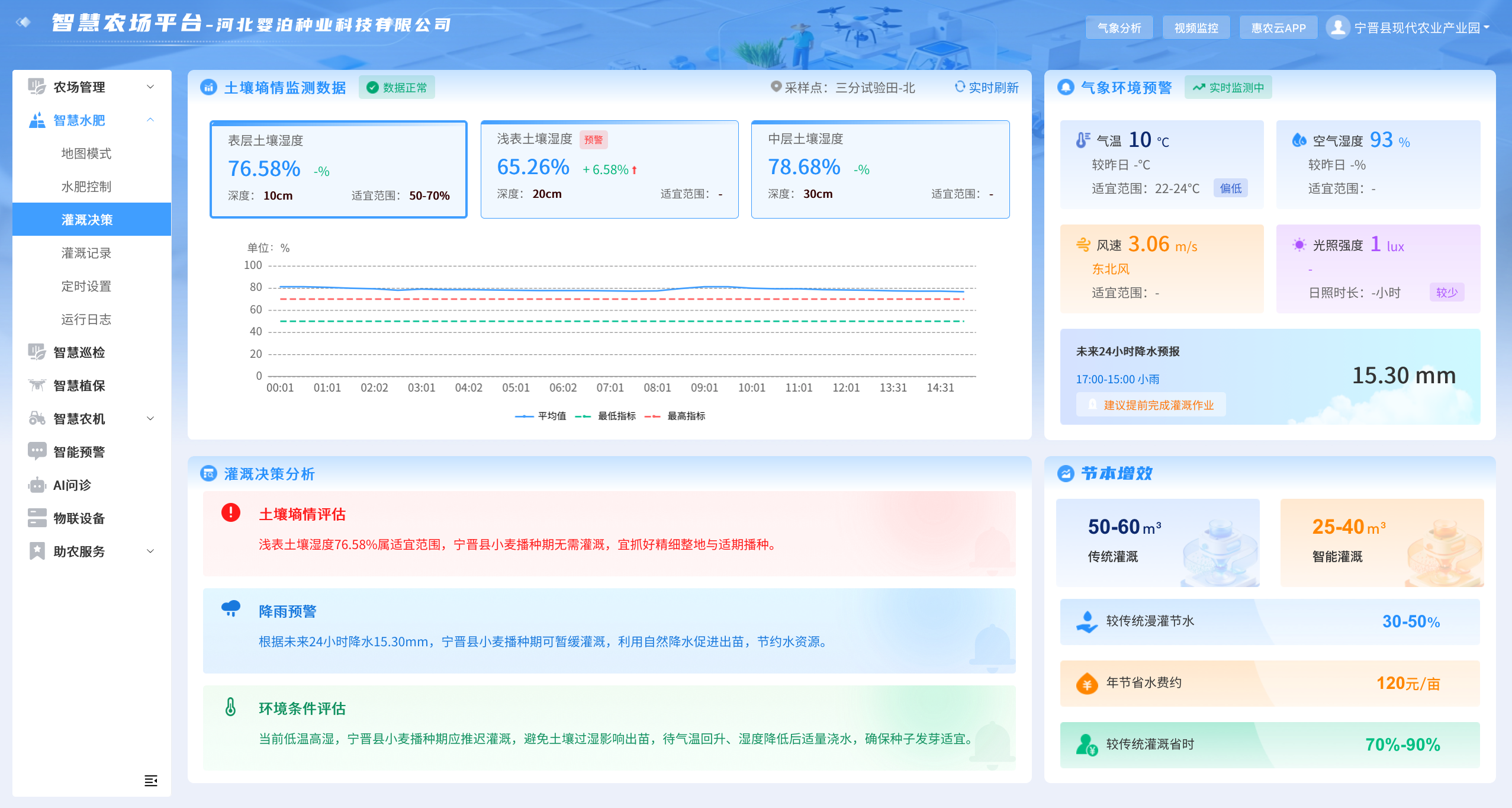Open the 灌溉记录 menu item

tap(86, 253)
